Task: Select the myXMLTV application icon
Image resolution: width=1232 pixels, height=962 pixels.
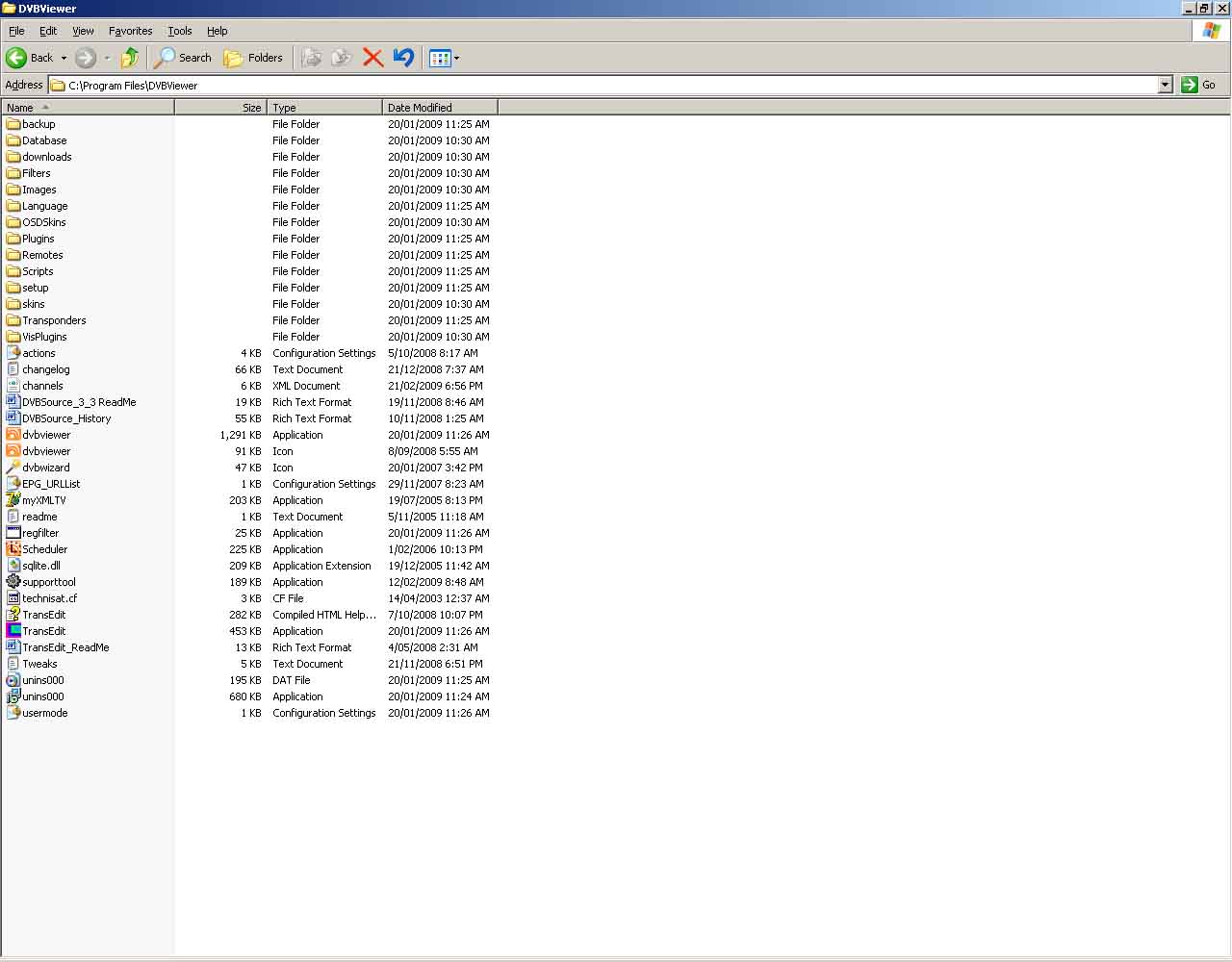Action: pos(13,500)
